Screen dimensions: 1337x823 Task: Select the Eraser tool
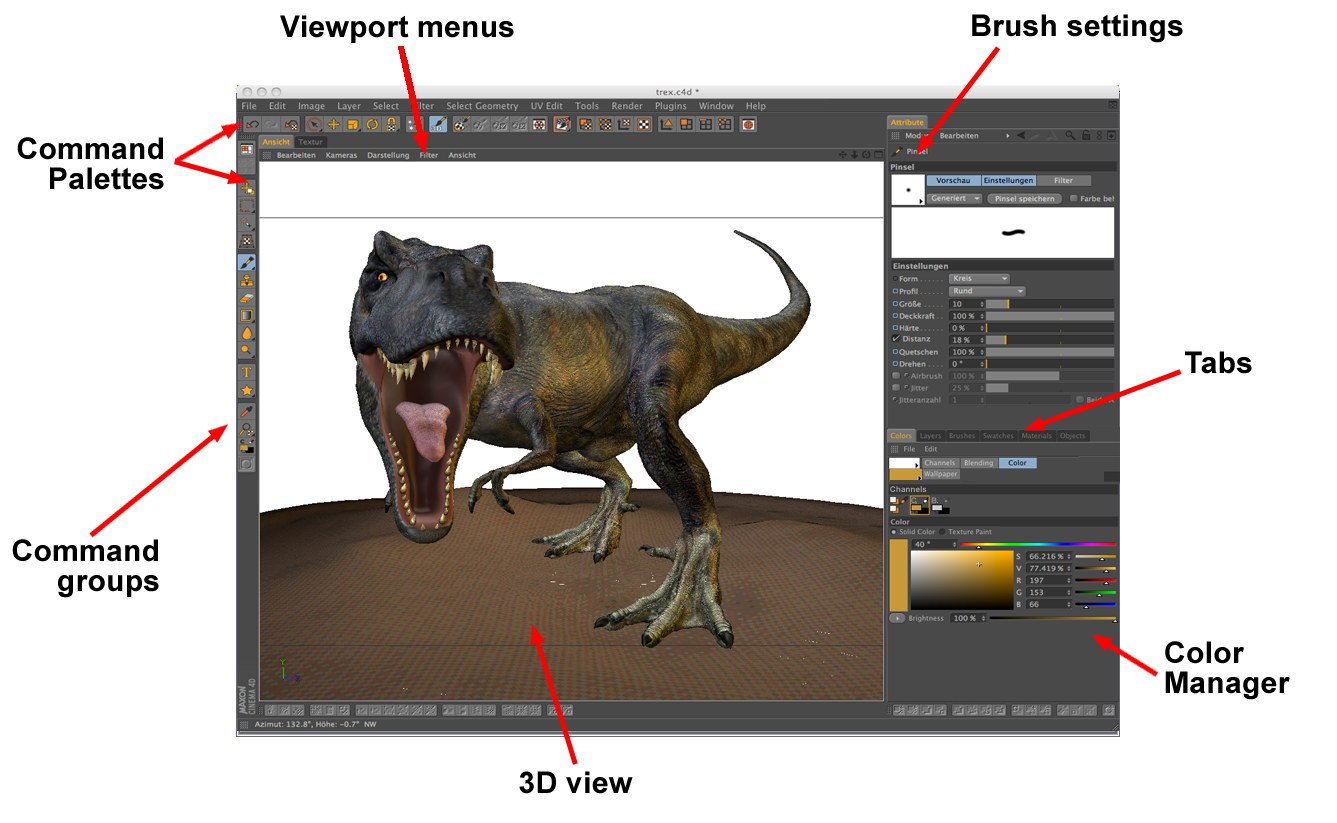247,298
